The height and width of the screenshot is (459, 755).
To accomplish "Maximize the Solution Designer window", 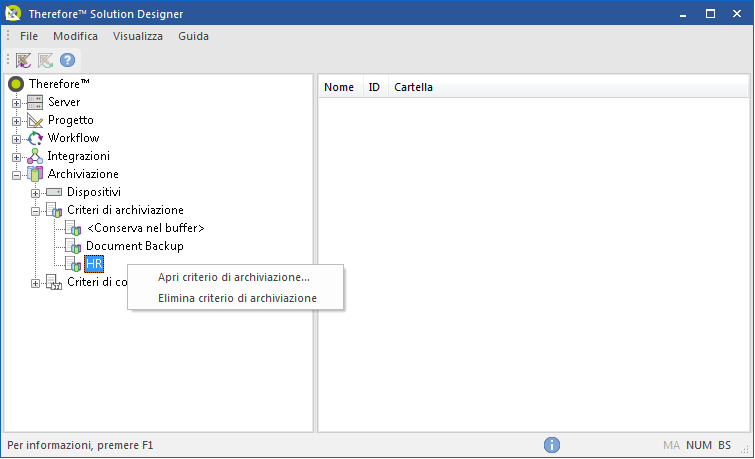I will coord(710,13).
